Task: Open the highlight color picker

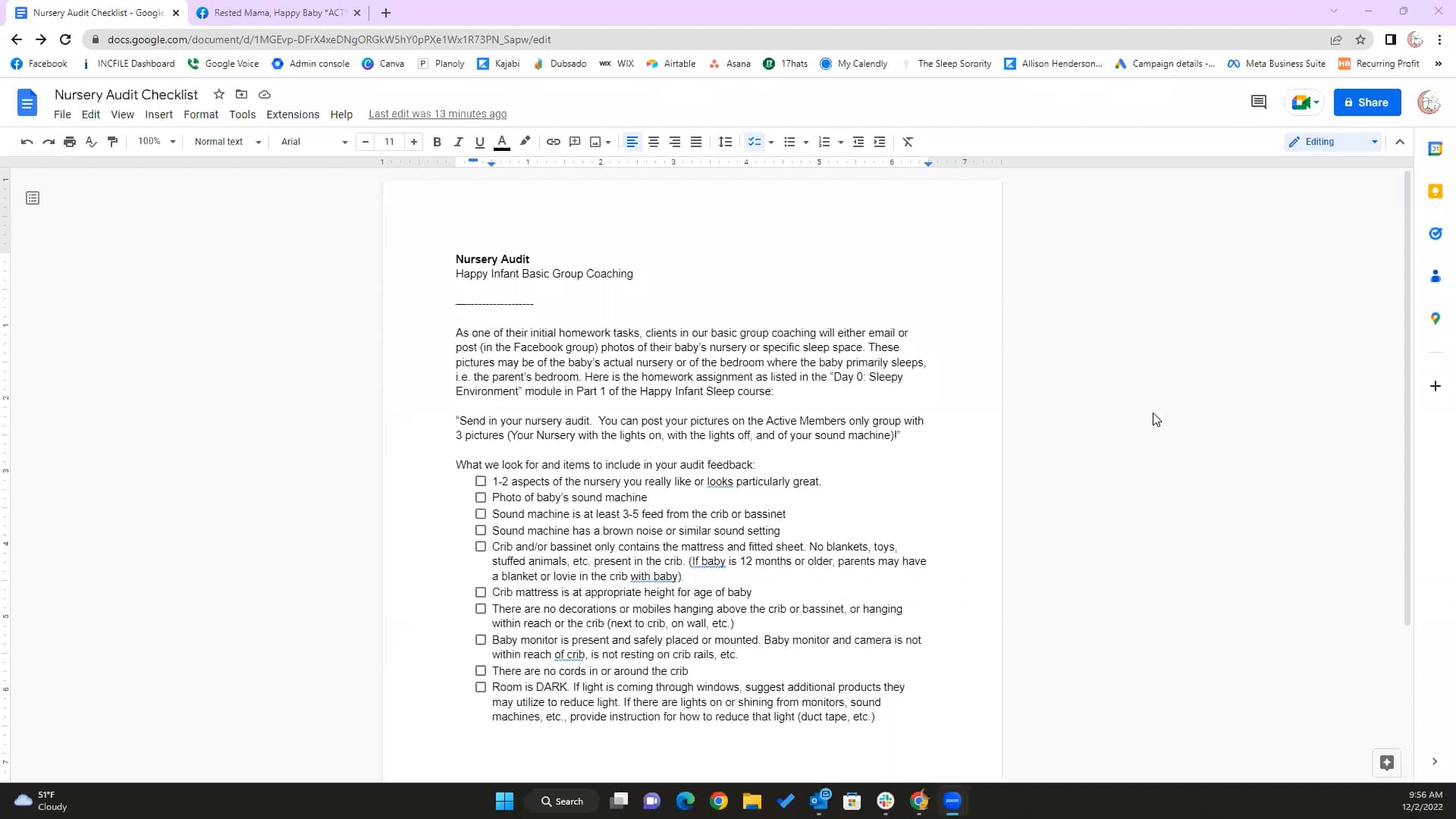Action: tap(525, 142)
